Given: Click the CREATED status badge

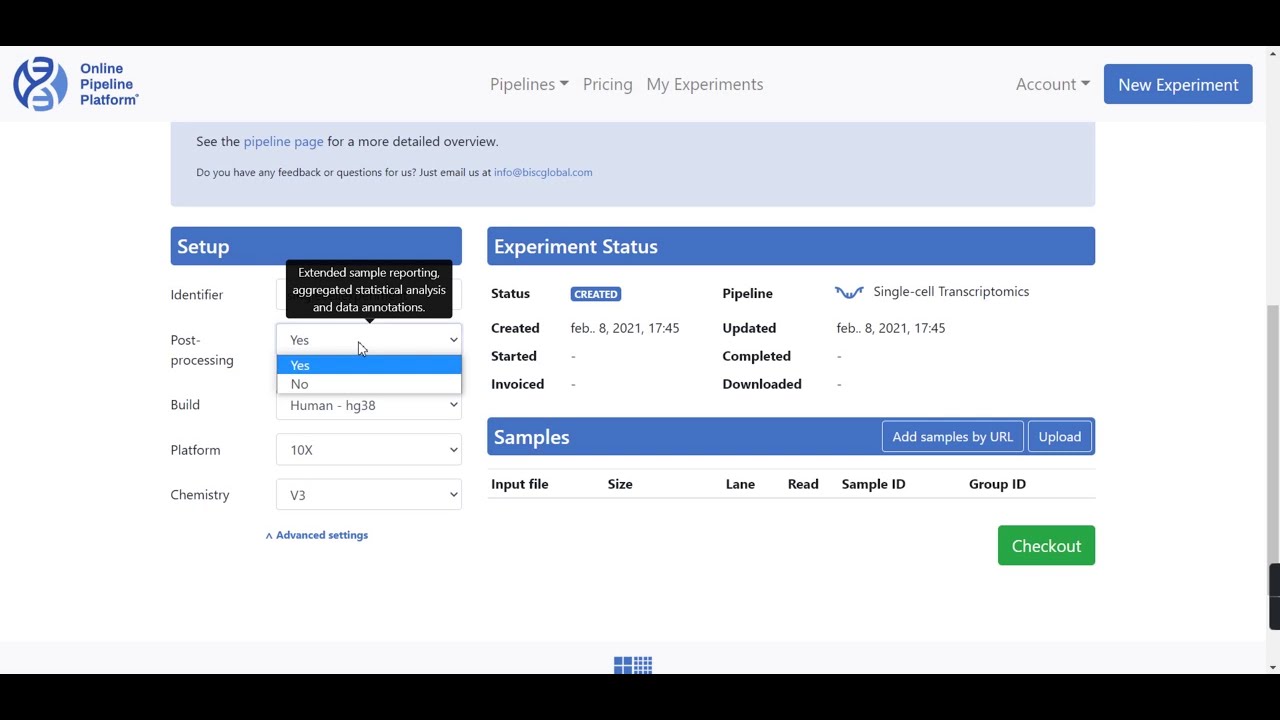Looking at the screenshot, I should coord(596,294).
